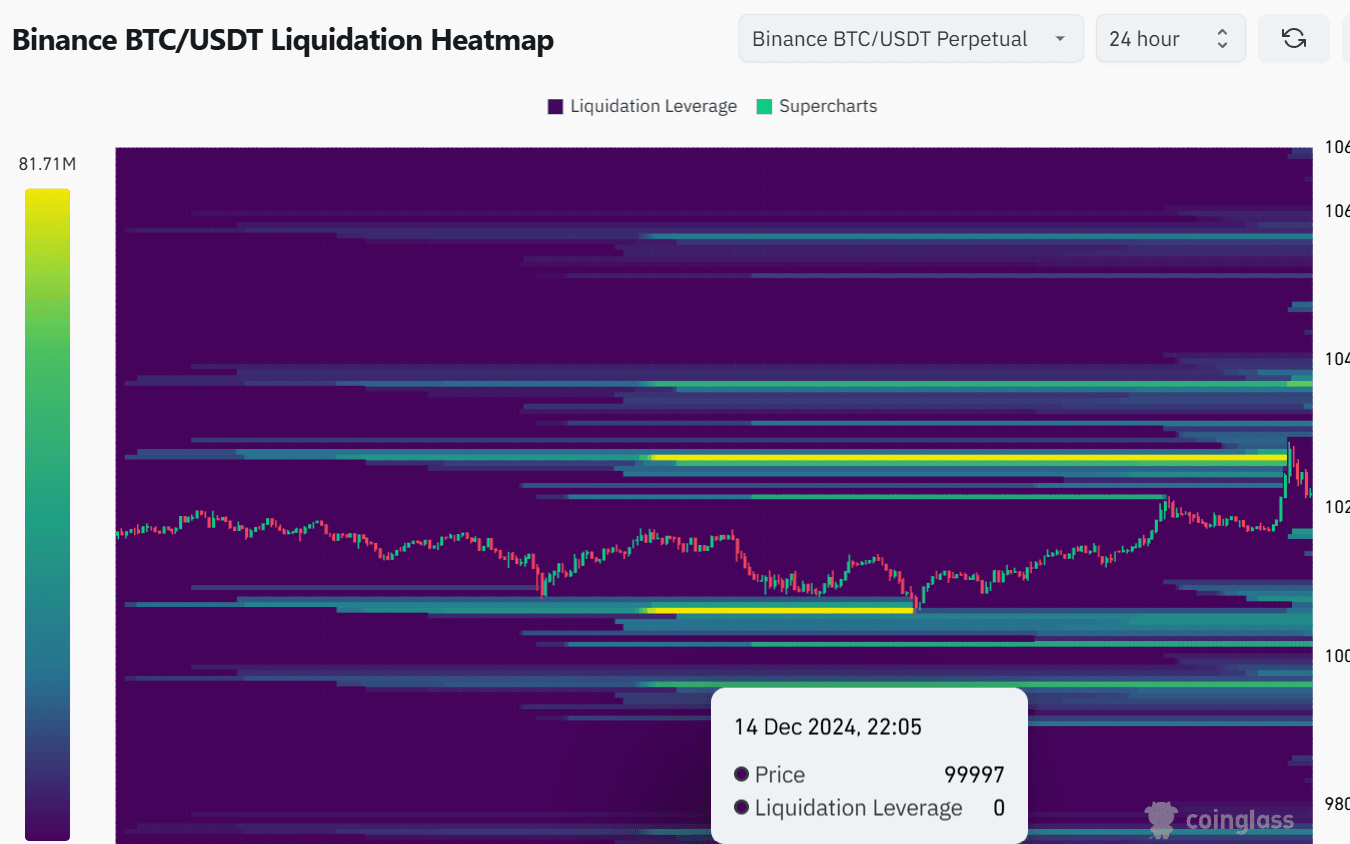1350x844 pixels.
Task: Open the Binance BTC/USDT Perpetual pair dropdown
Action: click(911, 39)
